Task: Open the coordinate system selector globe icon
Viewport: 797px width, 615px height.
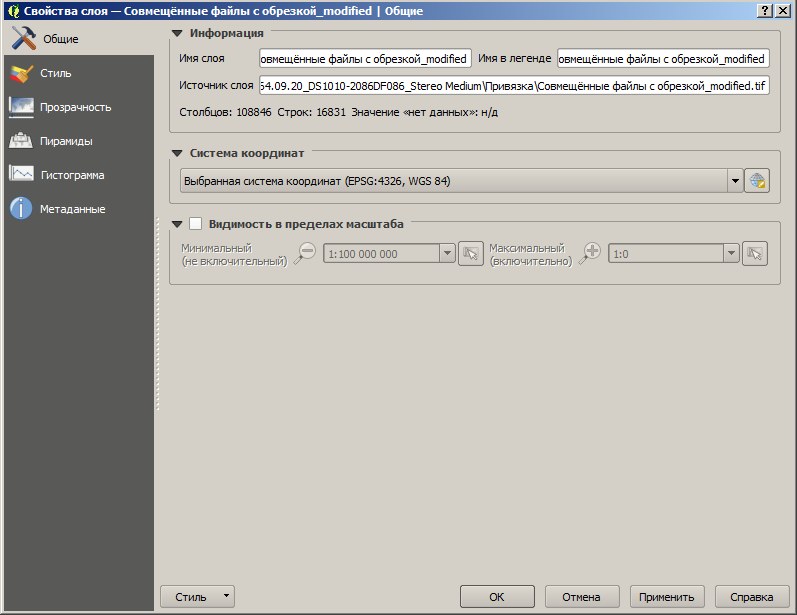Action: point(757,181)
